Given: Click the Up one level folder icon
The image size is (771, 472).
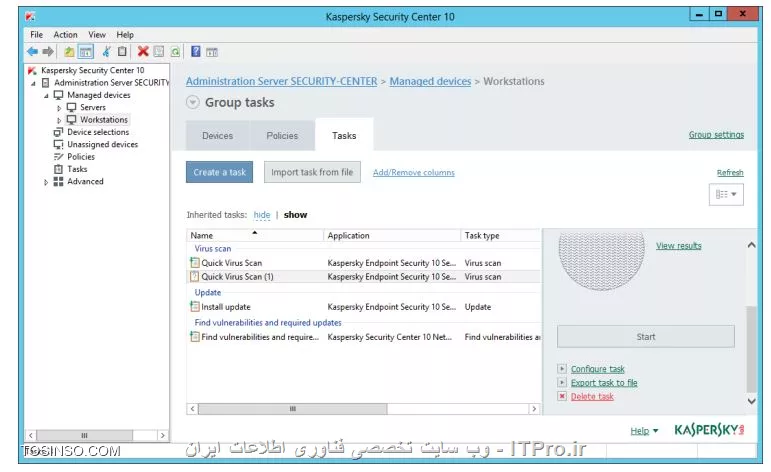Looking at the screenshot, I should [x=69, y=52].
